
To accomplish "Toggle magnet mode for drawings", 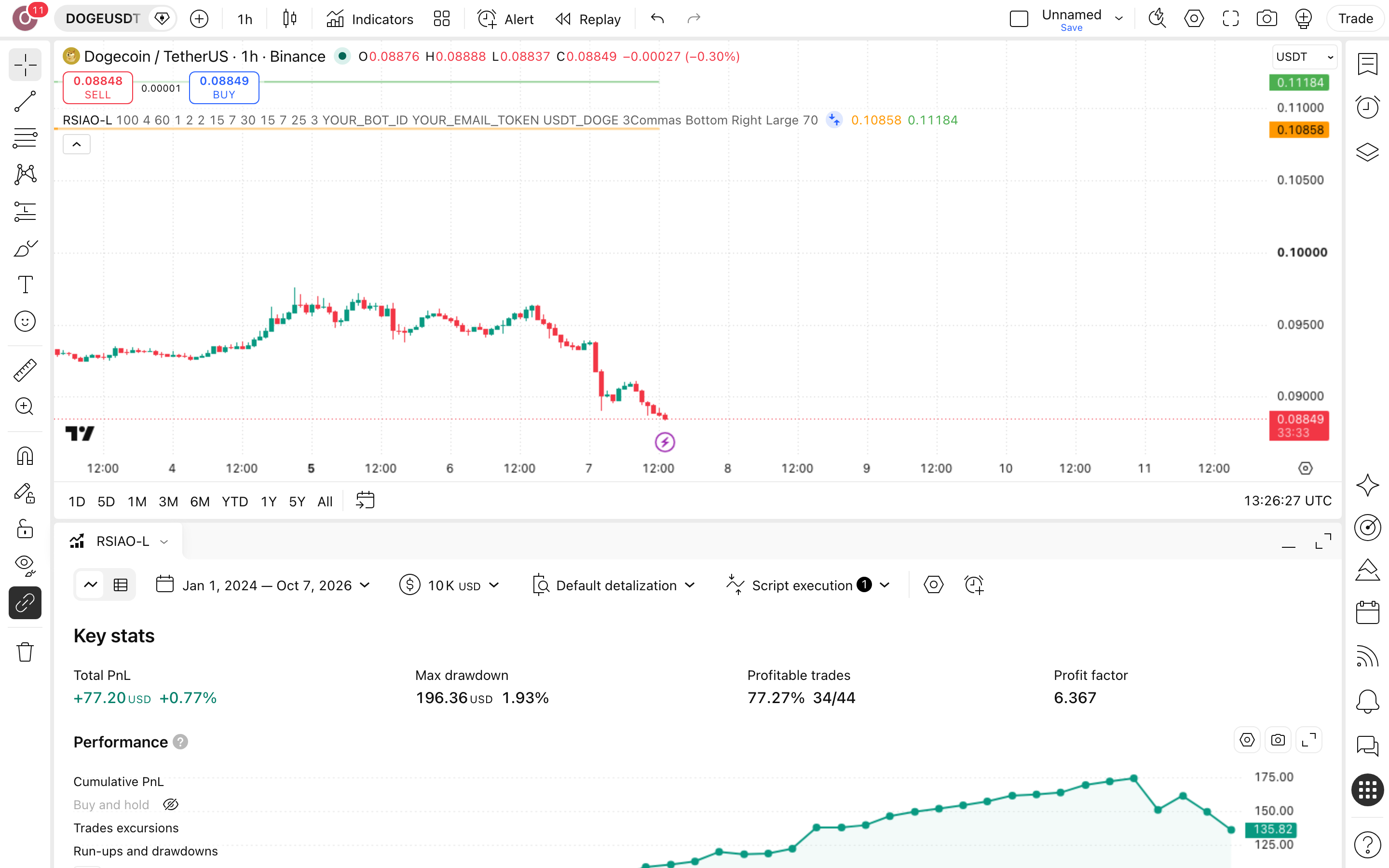I will (25, 456).
